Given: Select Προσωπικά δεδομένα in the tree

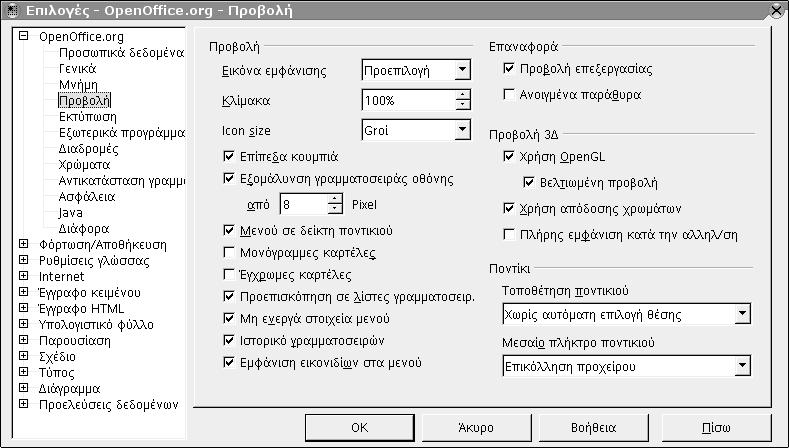Looking at the screenshot, I should point(121,53).
